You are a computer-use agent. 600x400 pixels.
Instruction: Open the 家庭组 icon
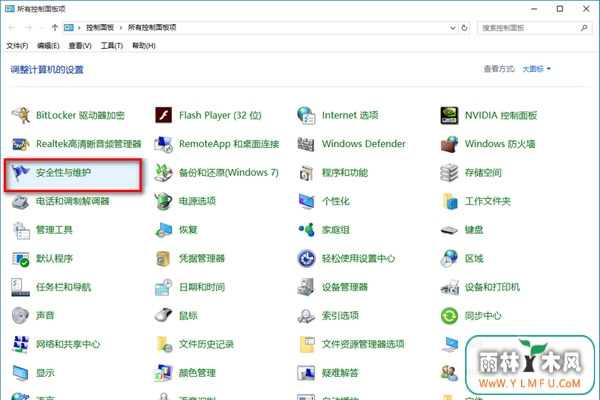[x=306, y=230]
